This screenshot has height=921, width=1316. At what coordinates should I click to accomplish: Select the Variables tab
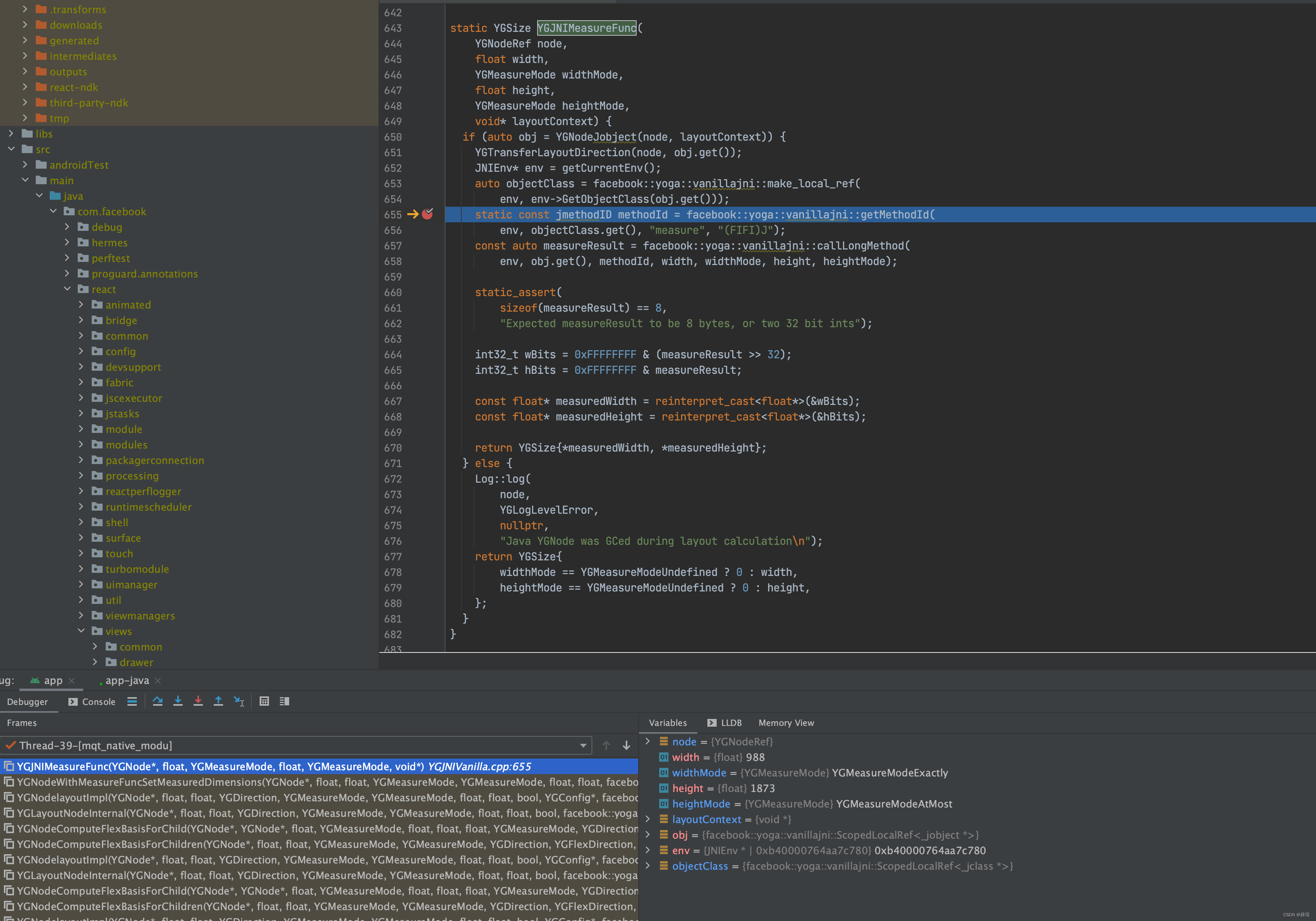point(668,723)
